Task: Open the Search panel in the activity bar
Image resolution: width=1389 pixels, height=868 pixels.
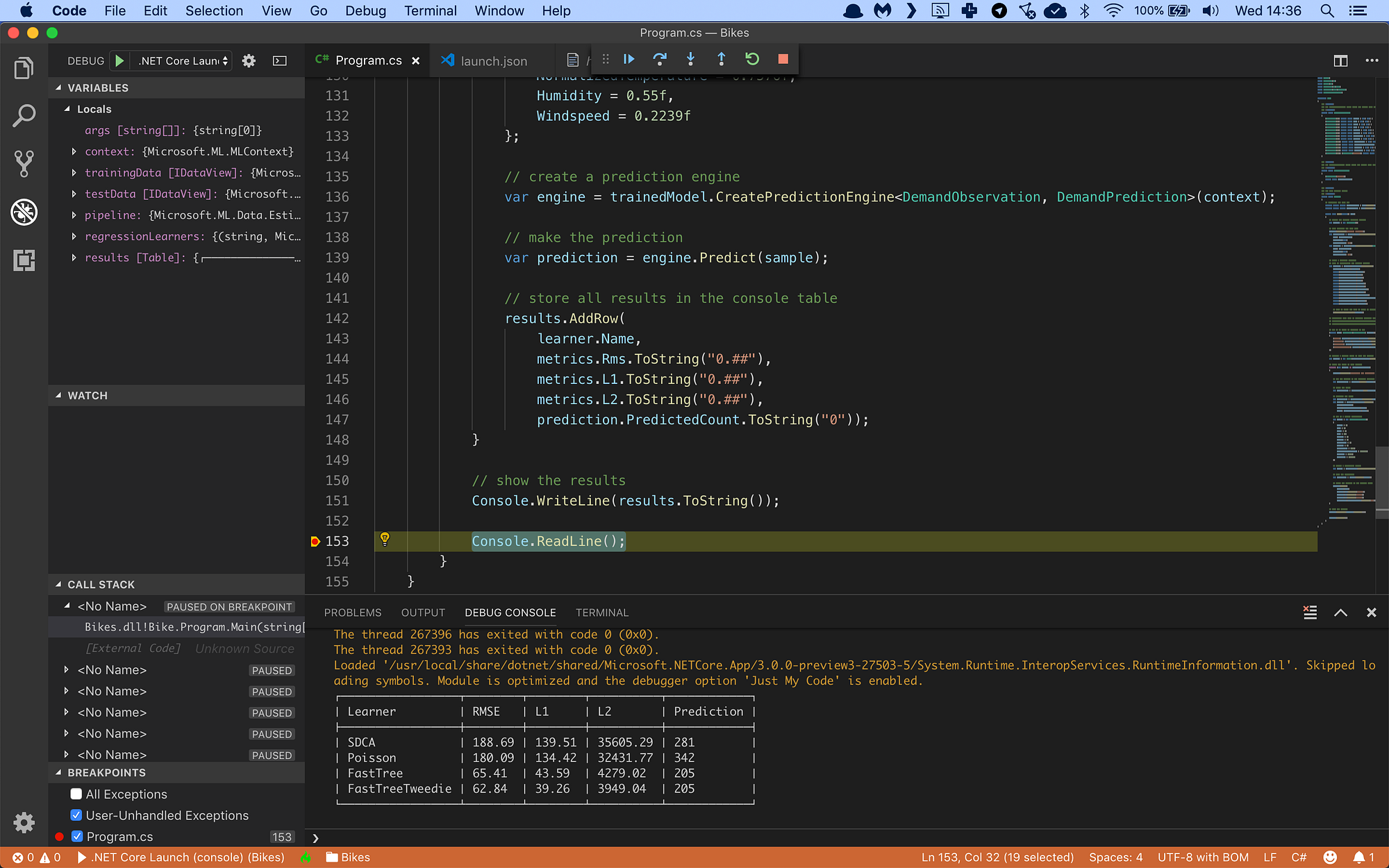Action: (24, 115)
